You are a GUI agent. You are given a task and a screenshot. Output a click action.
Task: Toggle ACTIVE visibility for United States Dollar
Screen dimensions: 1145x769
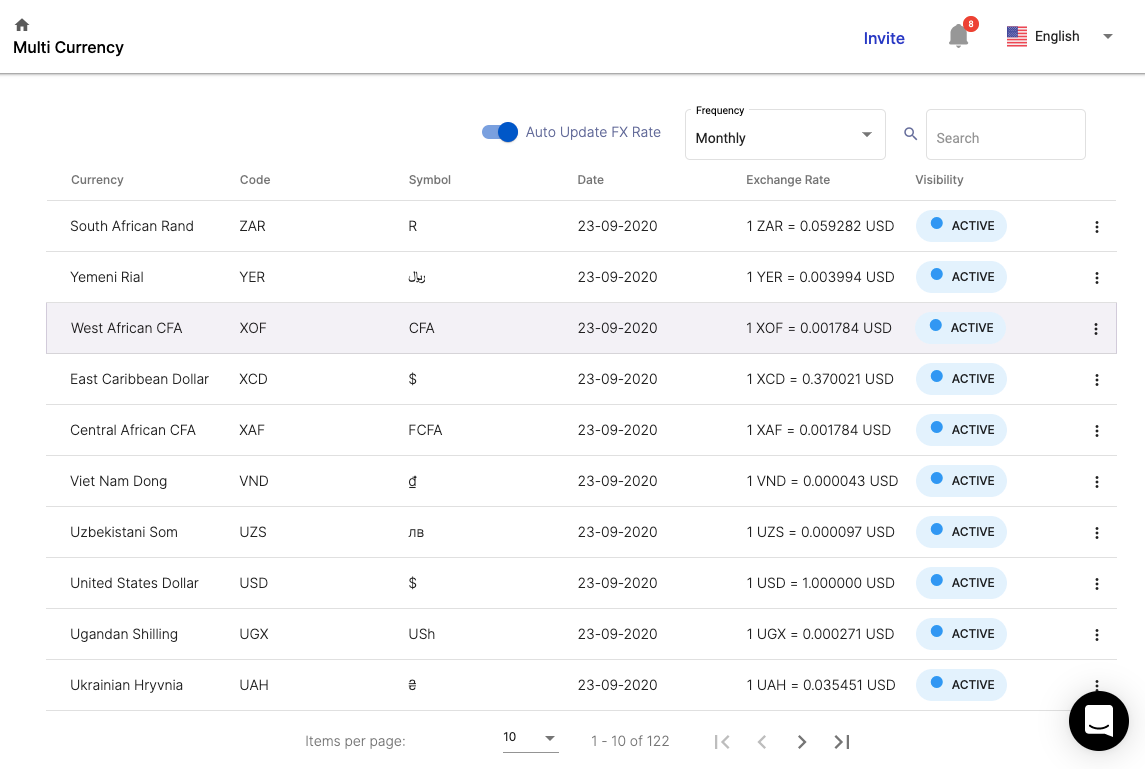961,583
